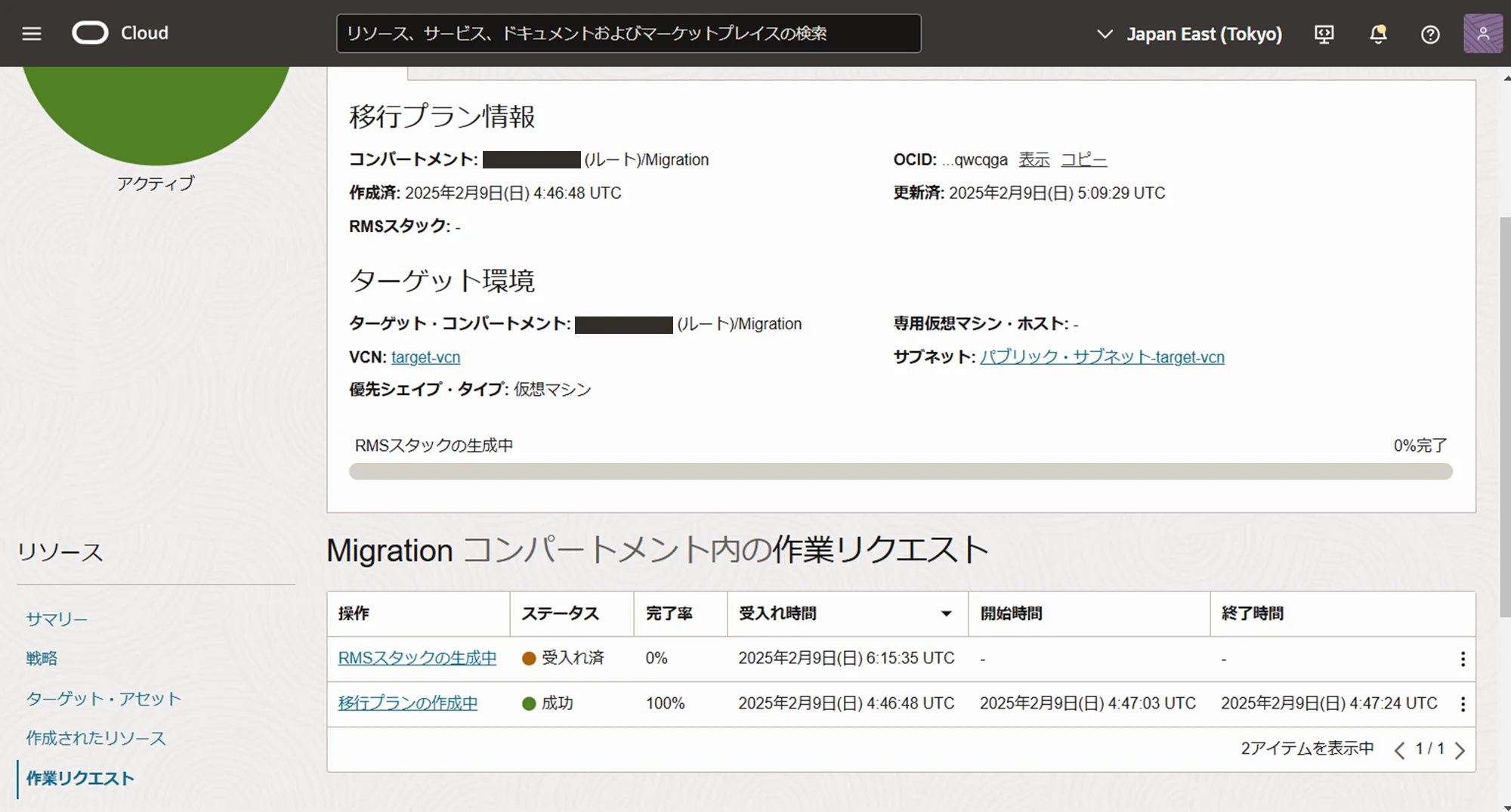Go to previous page of work requests

point(1399,750)
